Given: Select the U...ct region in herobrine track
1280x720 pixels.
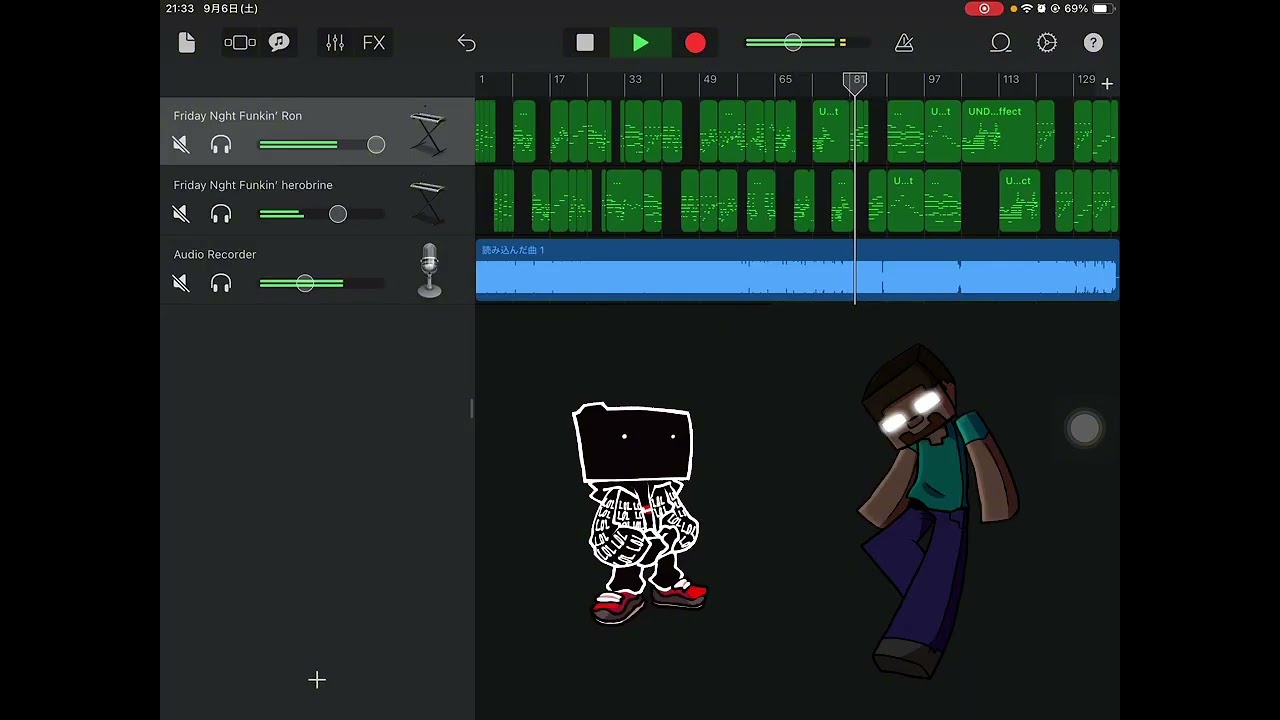Looking at the screenshot, I should 1019,200.
